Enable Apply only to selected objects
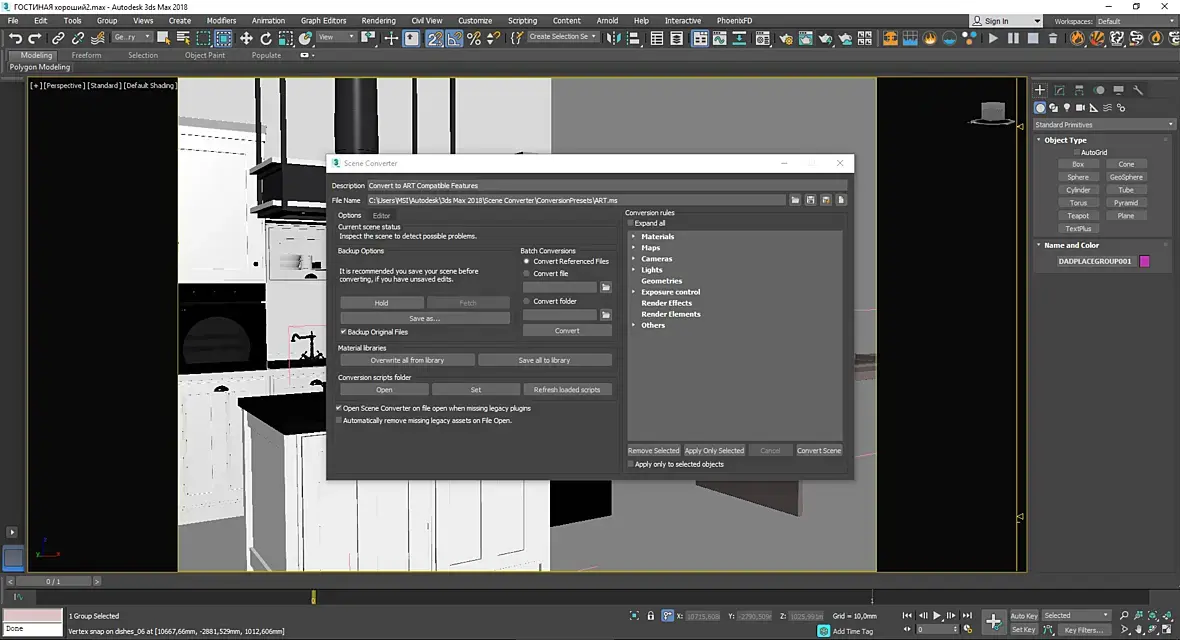The width and height of the screenshot is (1180, 640). 631,464
